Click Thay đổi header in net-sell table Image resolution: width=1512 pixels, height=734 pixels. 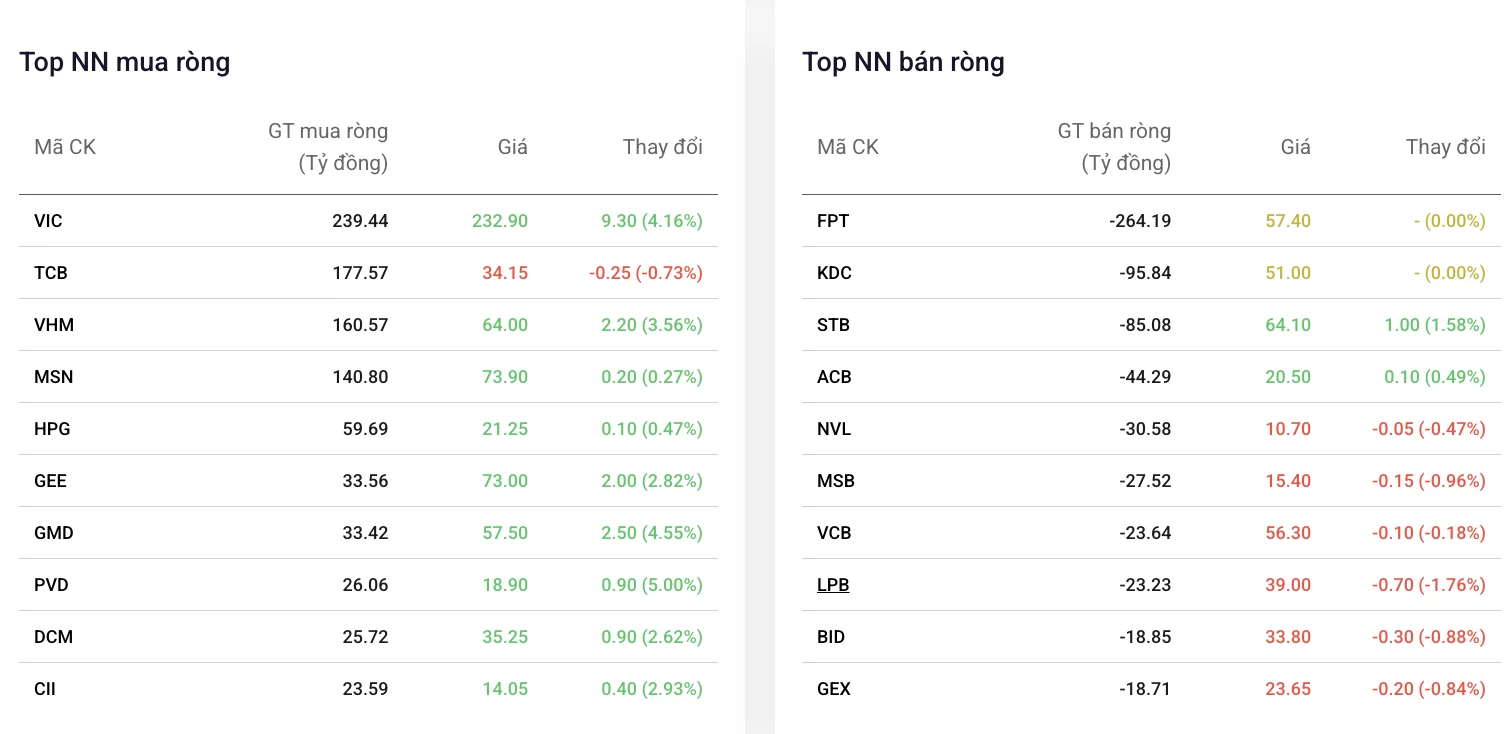[x=1445, y=147]
